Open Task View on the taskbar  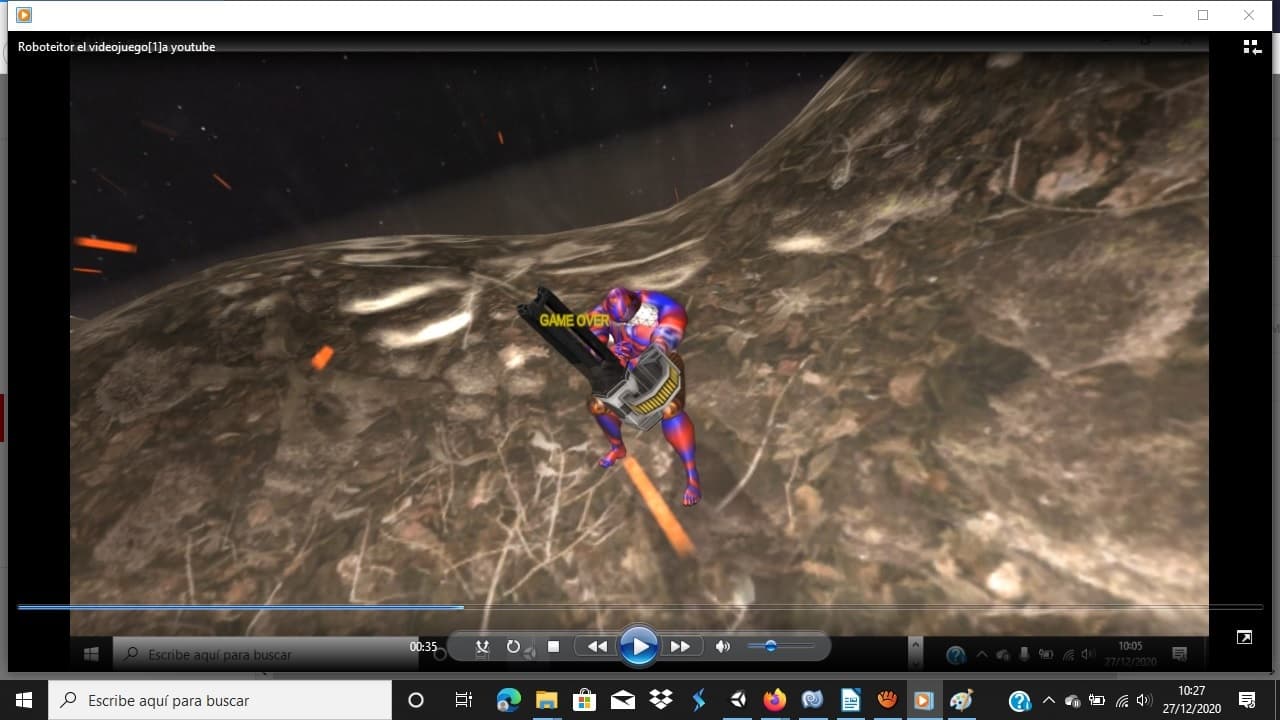(x=463, y=700)
